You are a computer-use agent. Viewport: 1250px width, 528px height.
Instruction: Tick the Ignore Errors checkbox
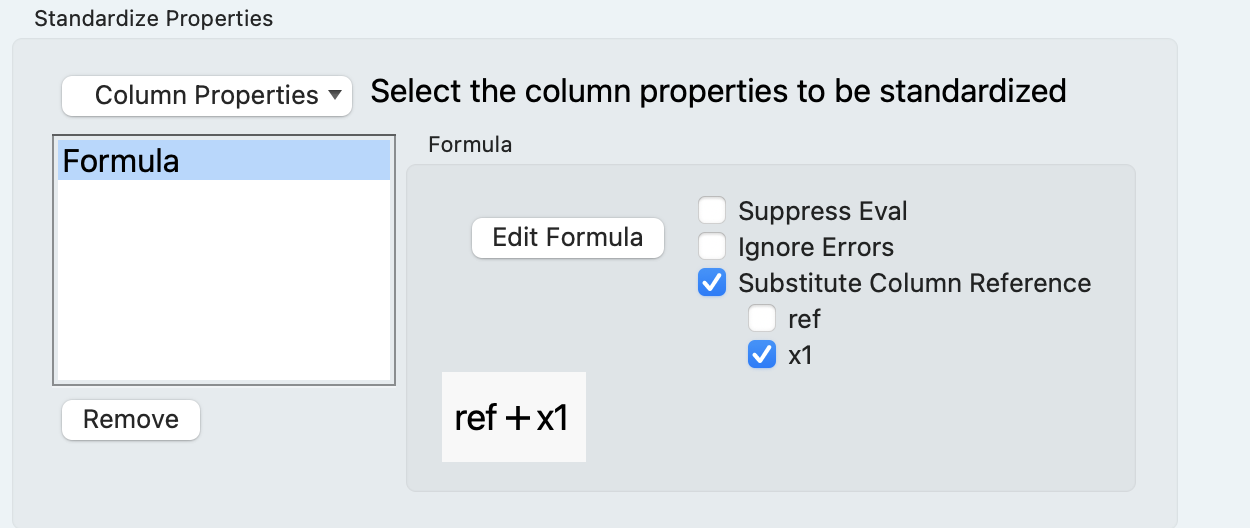tap(712, 246)
